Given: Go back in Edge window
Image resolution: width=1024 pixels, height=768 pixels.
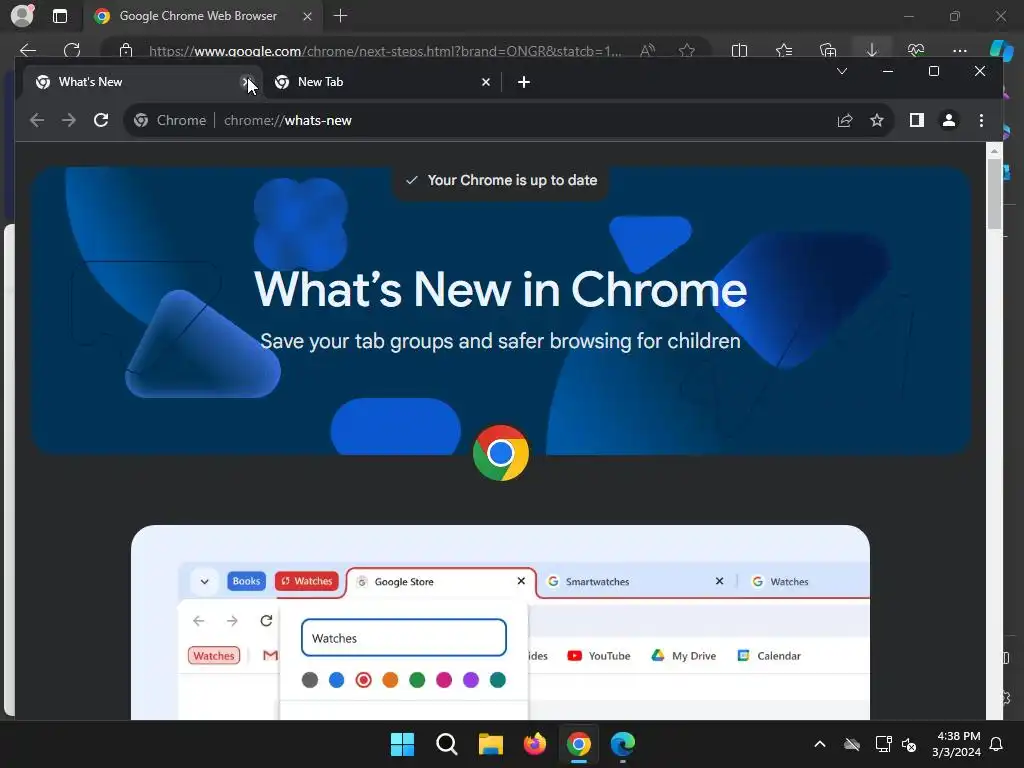Looking at the screenshot, I should 27,50.
